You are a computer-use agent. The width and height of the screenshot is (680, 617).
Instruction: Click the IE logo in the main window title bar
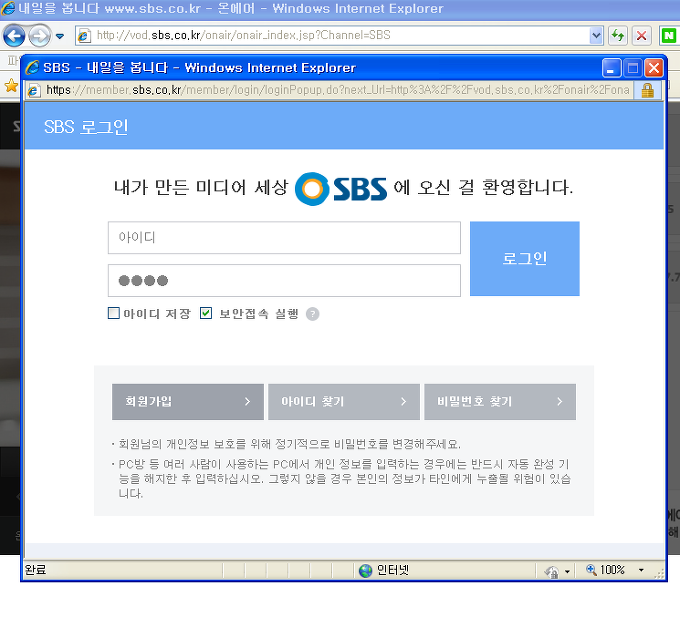[8, 8]
